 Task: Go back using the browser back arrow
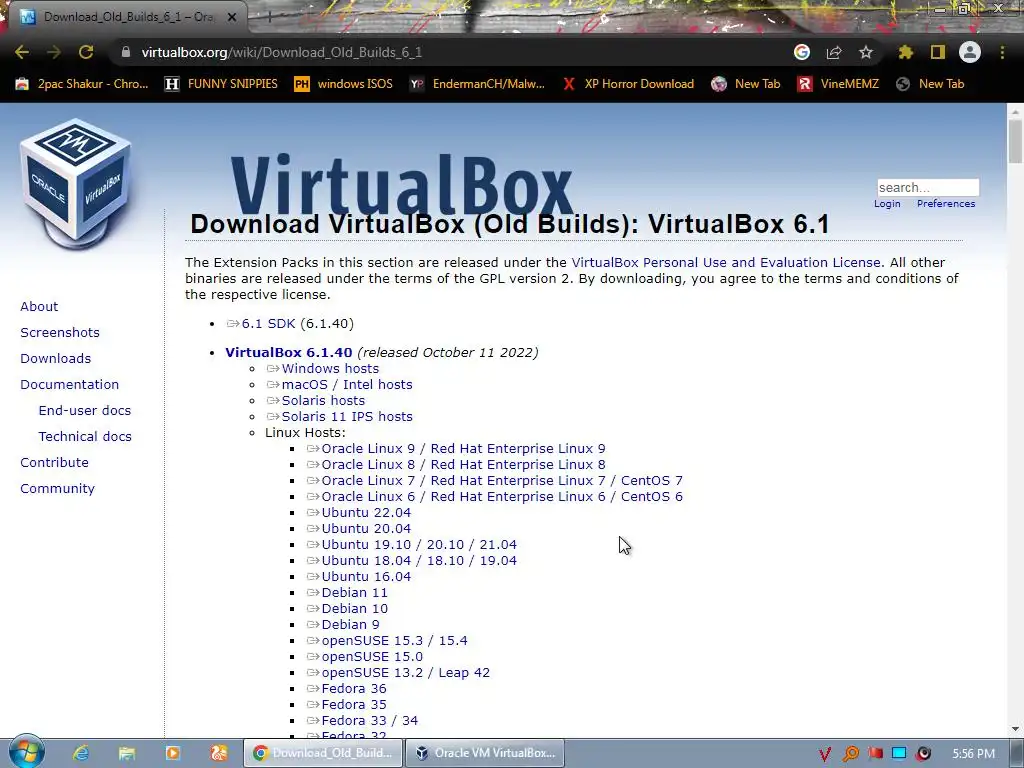(22, 52)
